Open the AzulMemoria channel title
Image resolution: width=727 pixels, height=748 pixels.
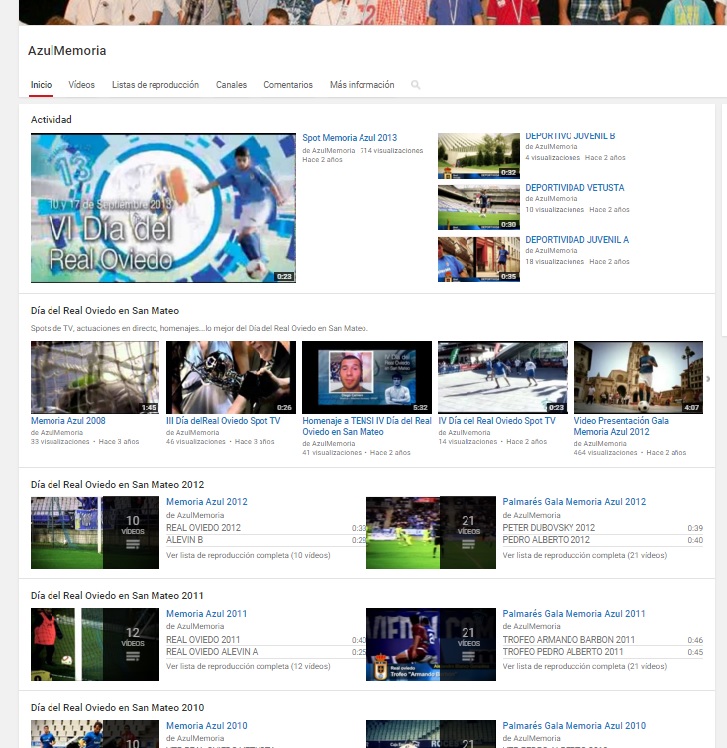(67, 51)
